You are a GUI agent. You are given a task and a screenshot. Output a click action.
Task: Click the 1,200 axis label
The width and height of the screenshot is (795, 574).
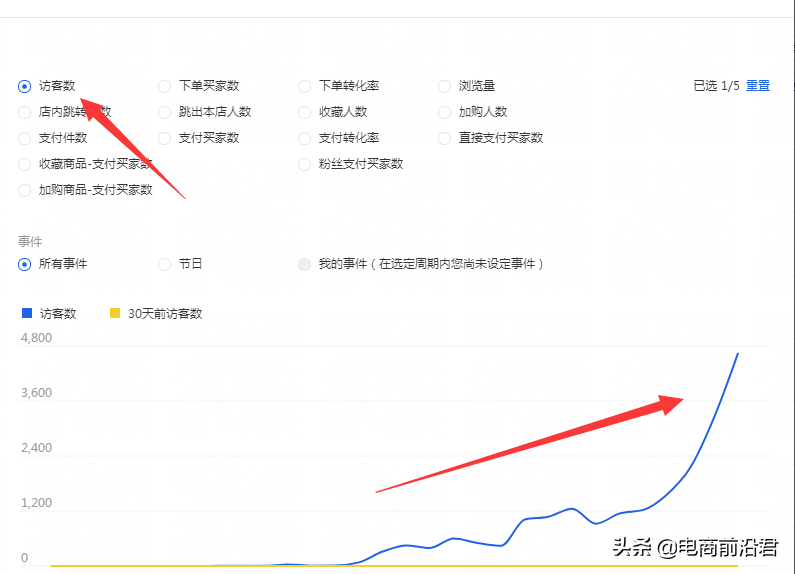[37, 503]
